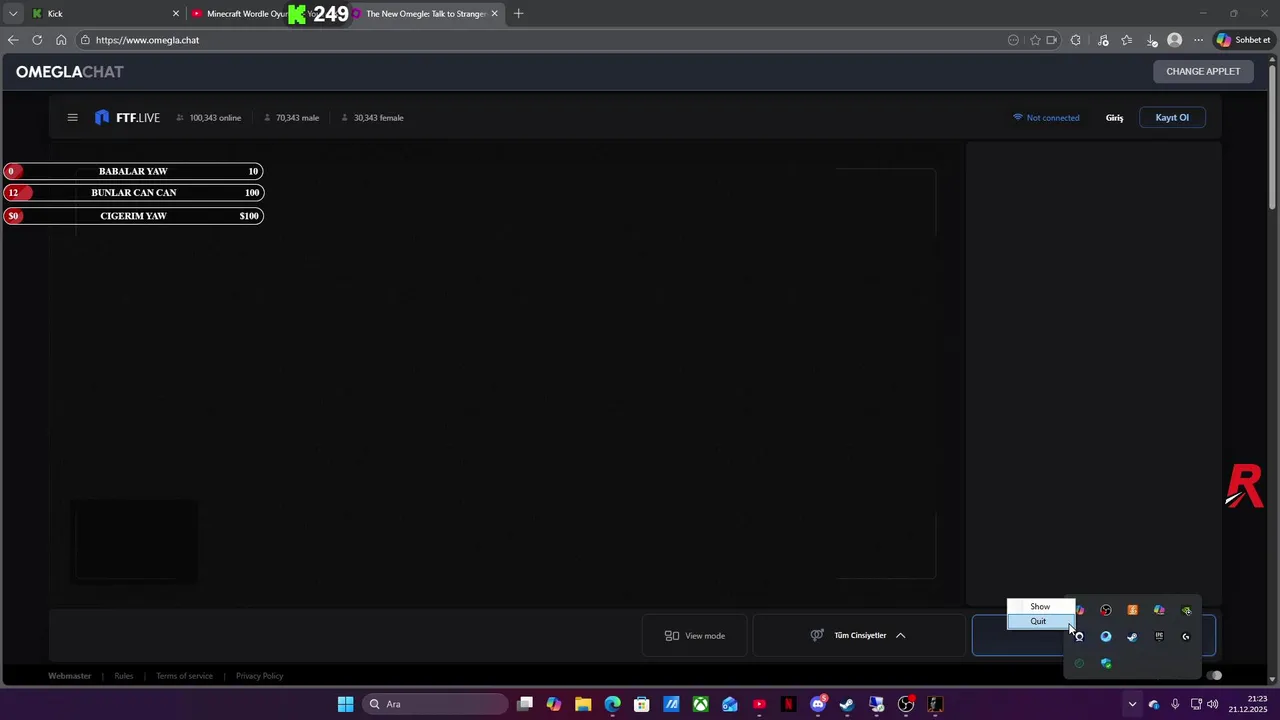
Task: Open the Rules footer link
Action: [123, 676]
